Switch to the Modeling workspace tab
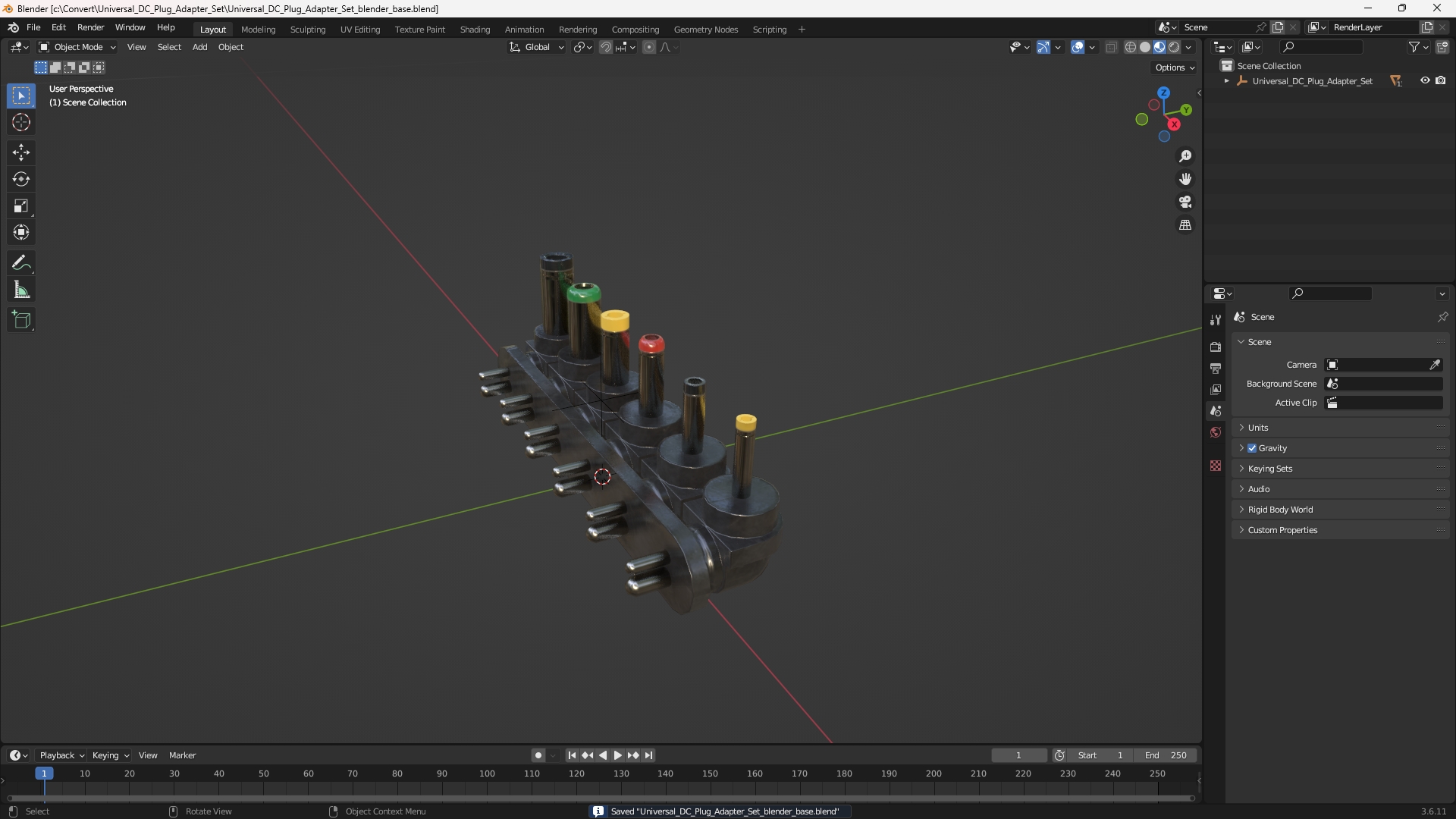The image size is (1456, 819). tap(258, 30)
